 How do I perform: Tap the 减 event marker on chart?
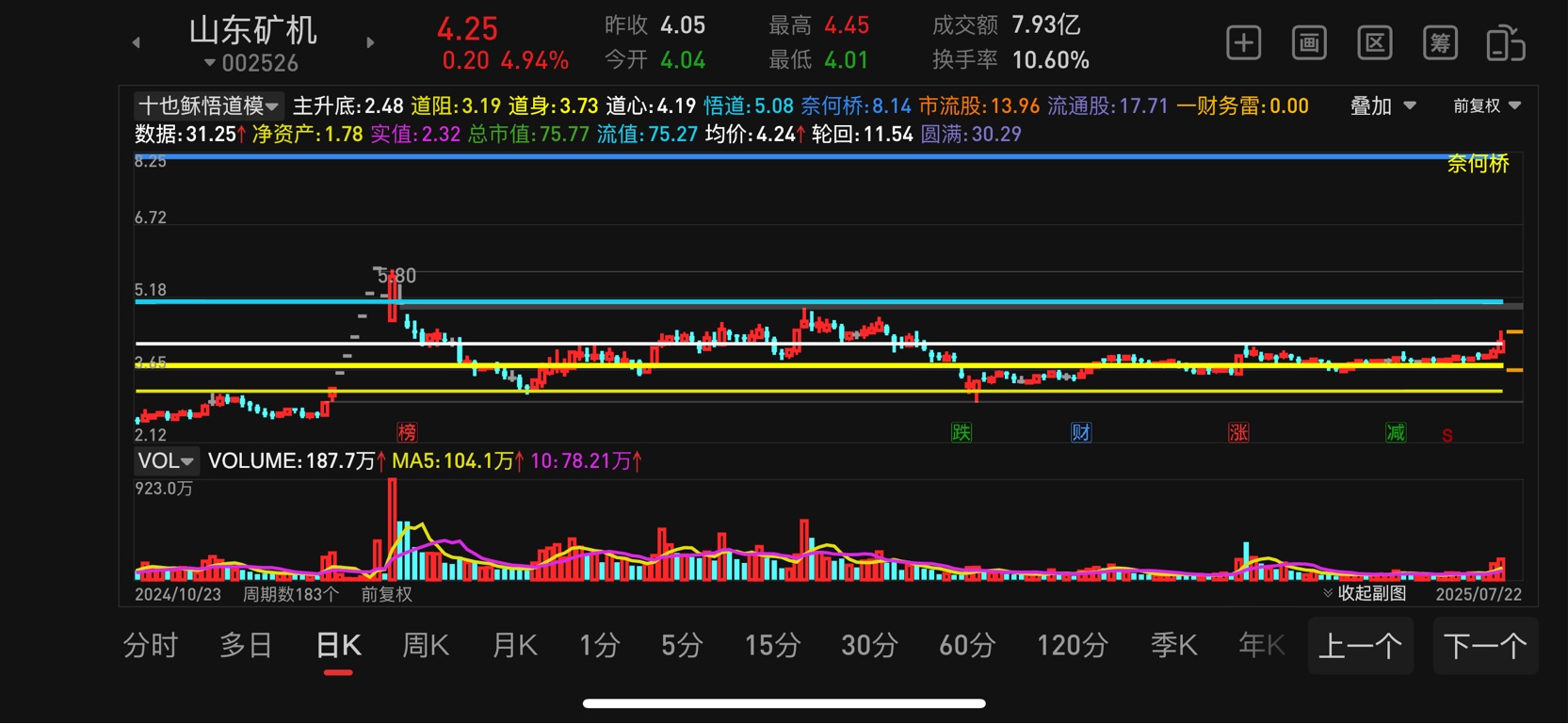pos(1396,432)
